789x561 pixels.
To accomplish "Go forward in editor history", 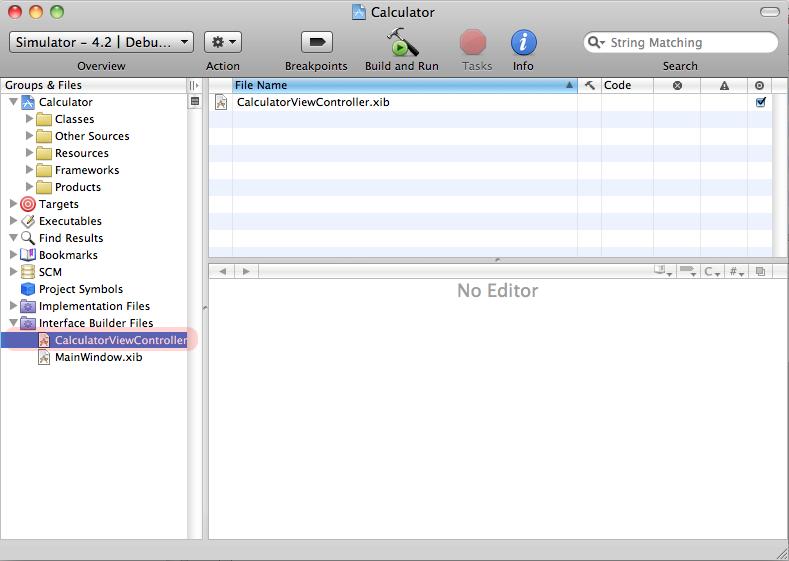I will [246, 272].
